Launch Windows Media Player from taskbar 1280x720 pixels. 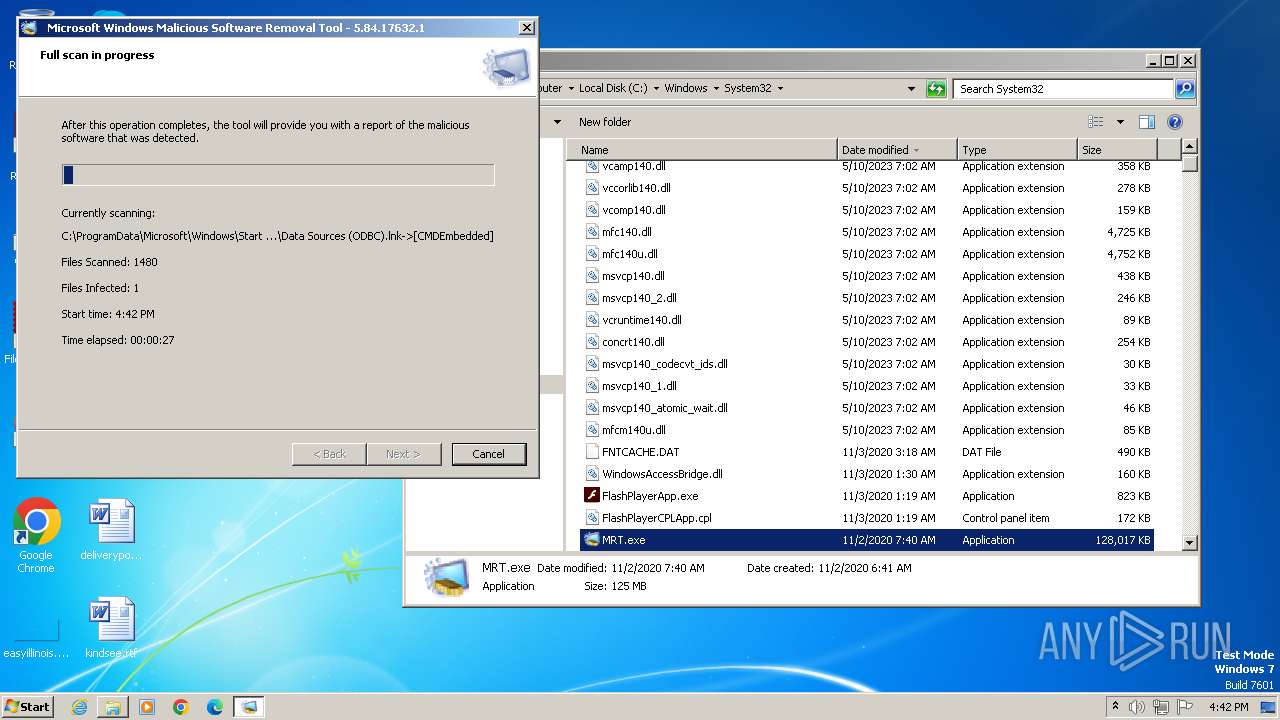pos(147,707)
